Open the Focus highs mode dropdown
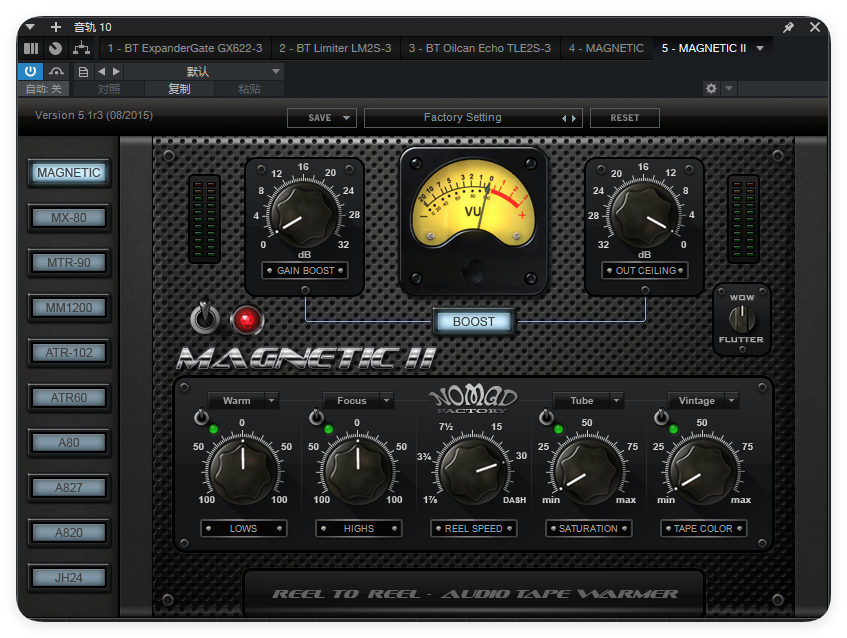This screenshot has height=638, width=847. tap(358, 401)
